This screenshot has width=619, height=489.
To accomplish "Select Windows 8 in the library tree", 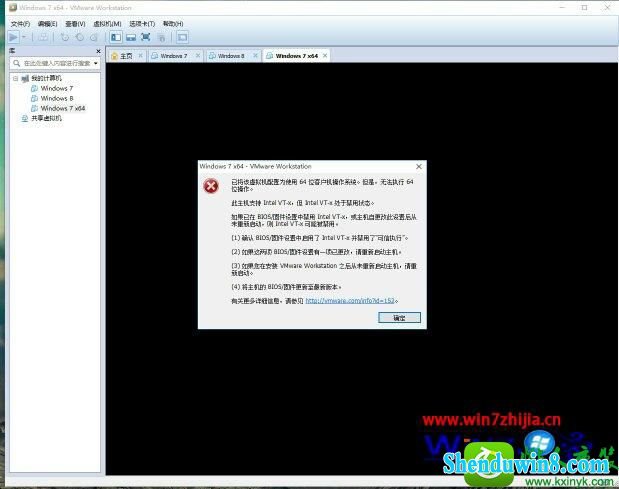I will point(57,98).
